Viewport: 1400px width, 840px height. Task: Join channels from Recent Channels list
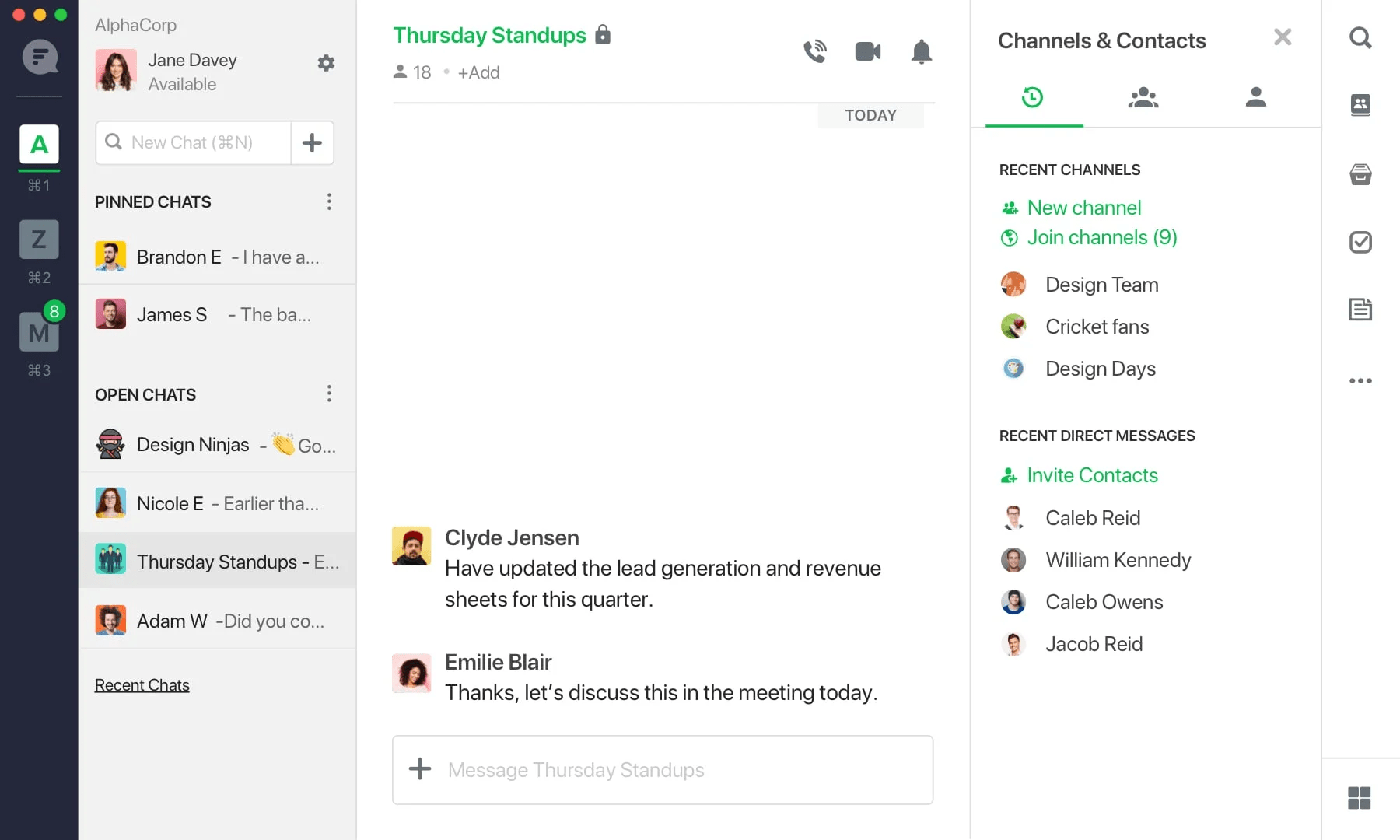tap(1101, 237)
